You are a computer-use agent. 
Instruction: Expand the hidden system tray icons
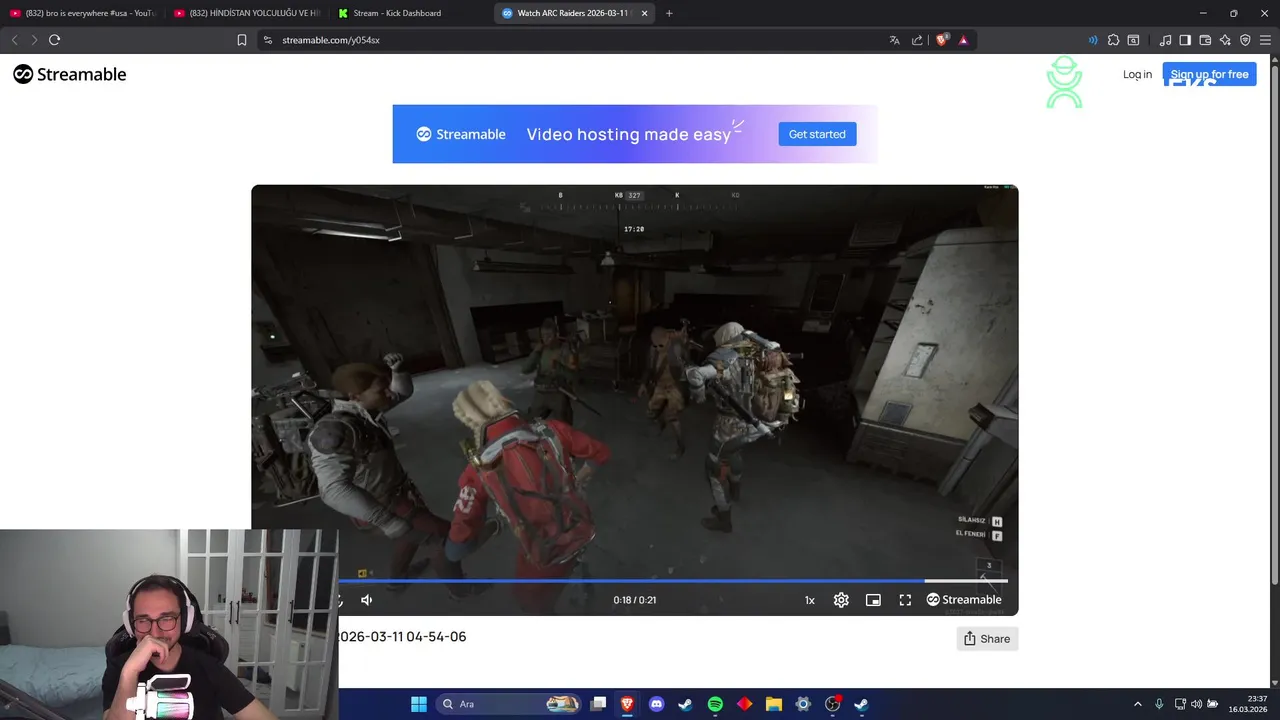tap(1137, 704)
